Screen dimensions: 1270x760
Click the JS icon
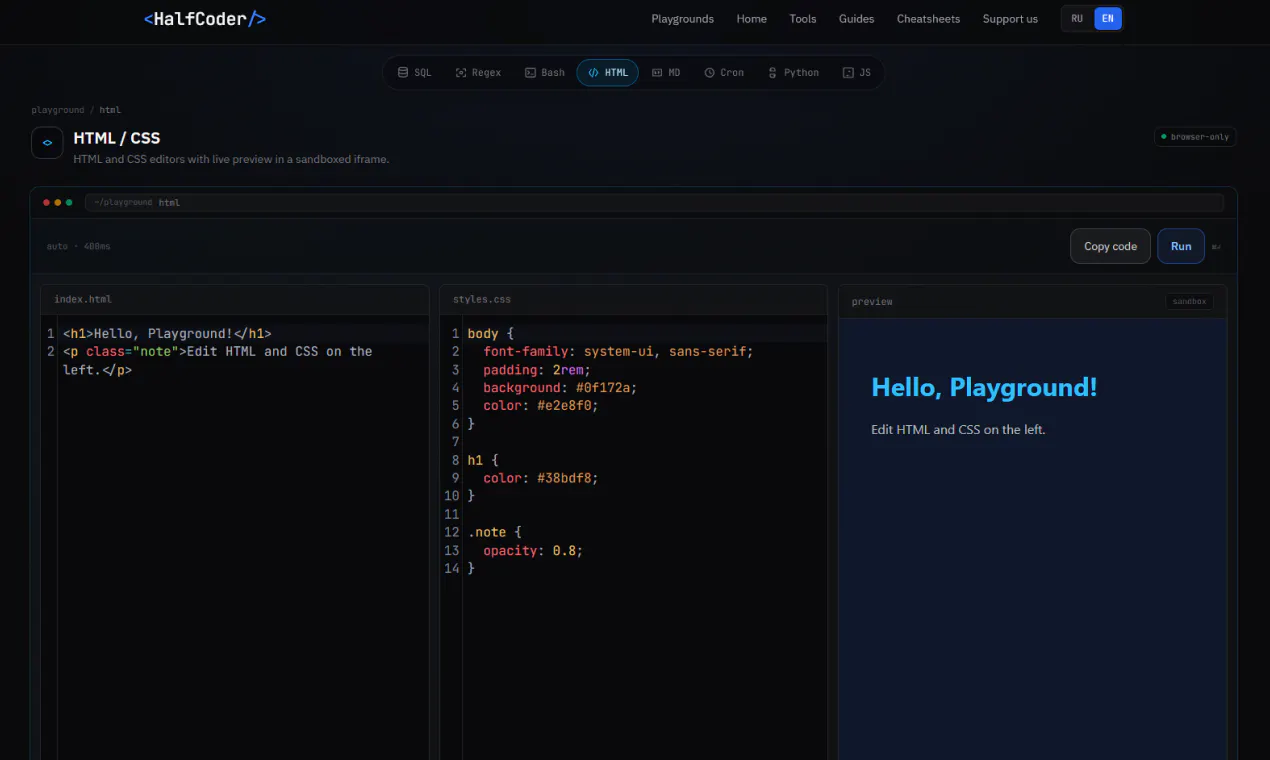(848, 73)
